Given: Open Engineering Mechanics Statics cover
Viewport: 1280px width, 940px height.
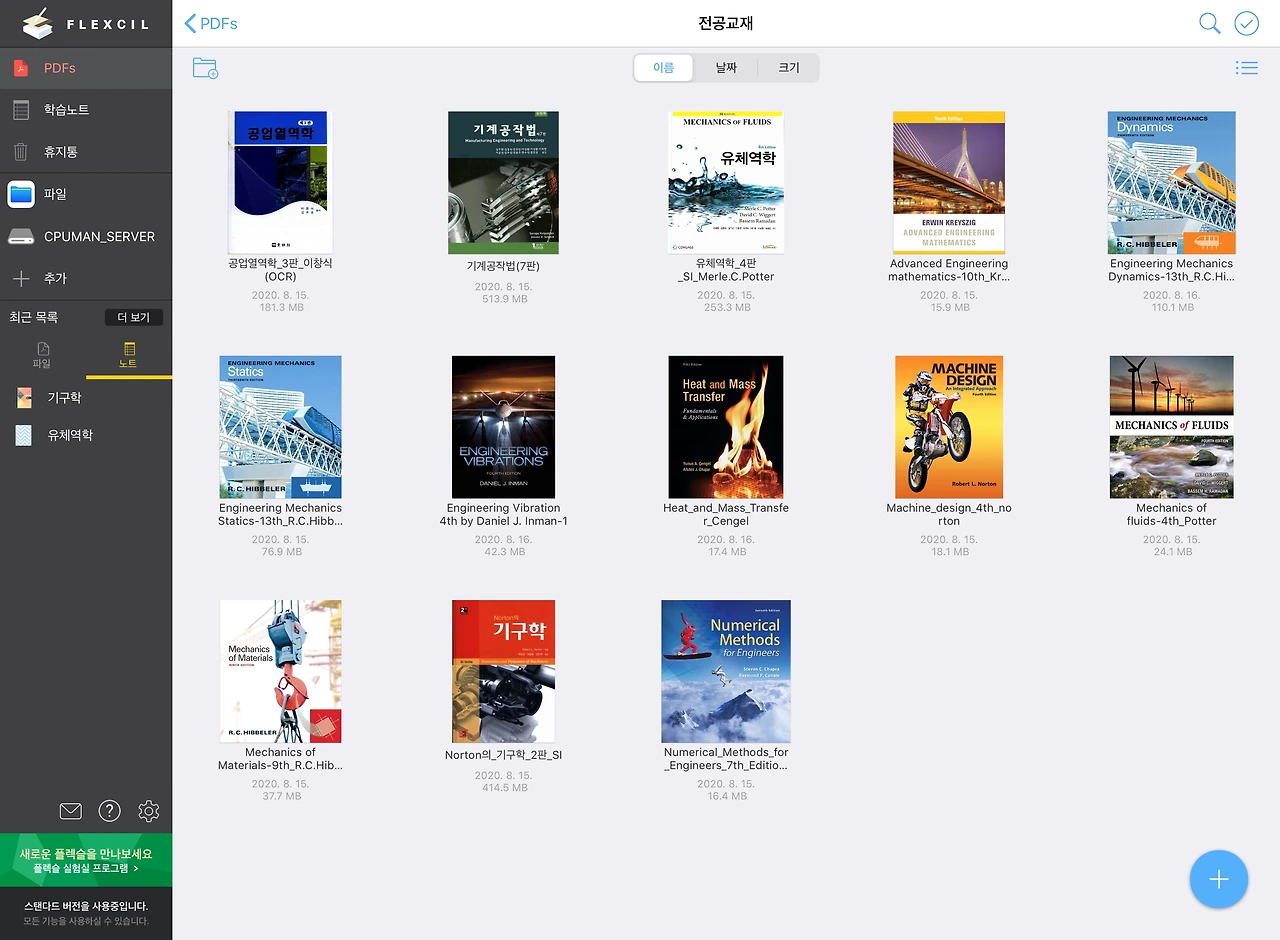Looking at the screenshot, I should (280, 427).
